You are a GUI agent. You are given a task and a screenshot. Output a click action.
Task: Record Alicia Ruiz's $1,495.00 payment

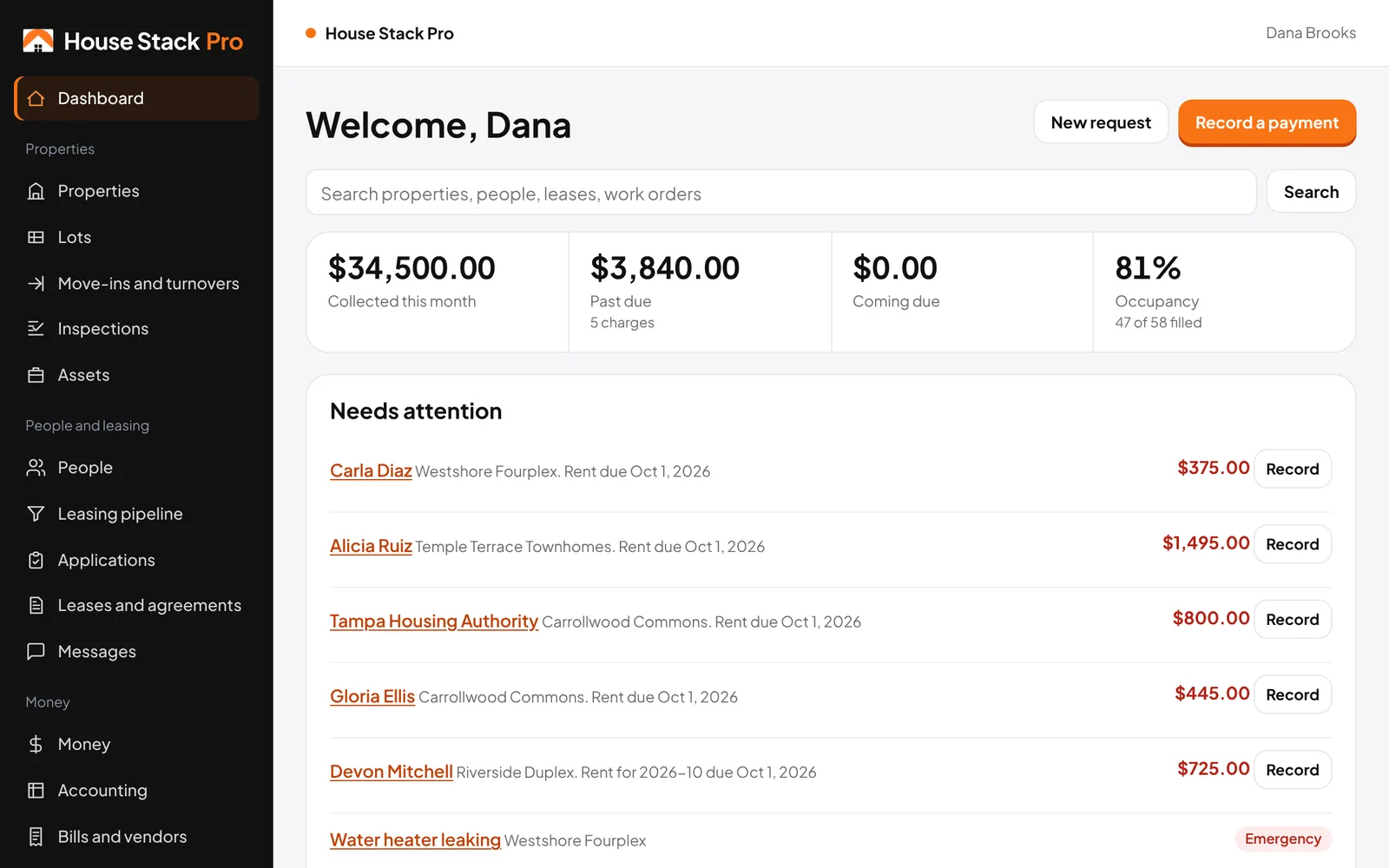(1293, 544)
